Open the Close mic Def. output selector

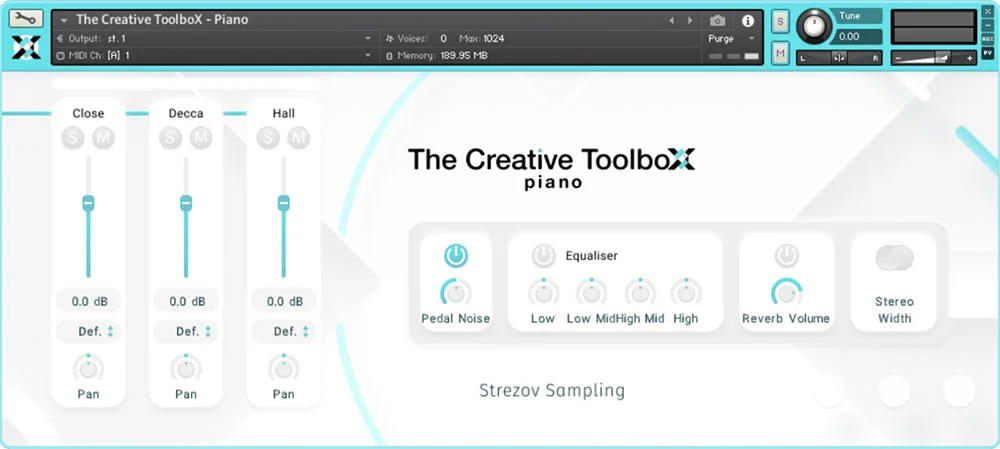[x=88, y=332]
